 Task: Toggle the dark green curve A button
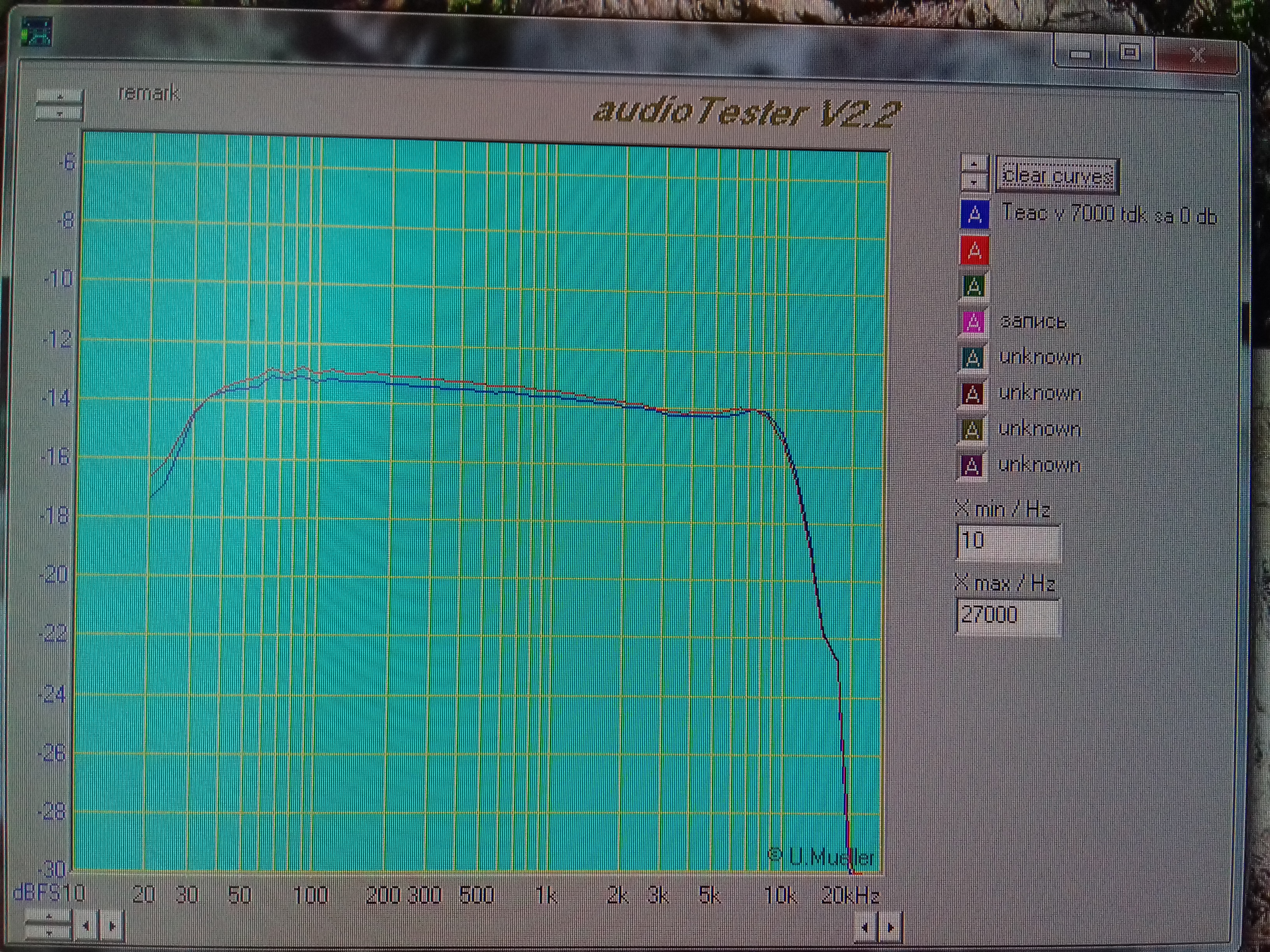973,286
